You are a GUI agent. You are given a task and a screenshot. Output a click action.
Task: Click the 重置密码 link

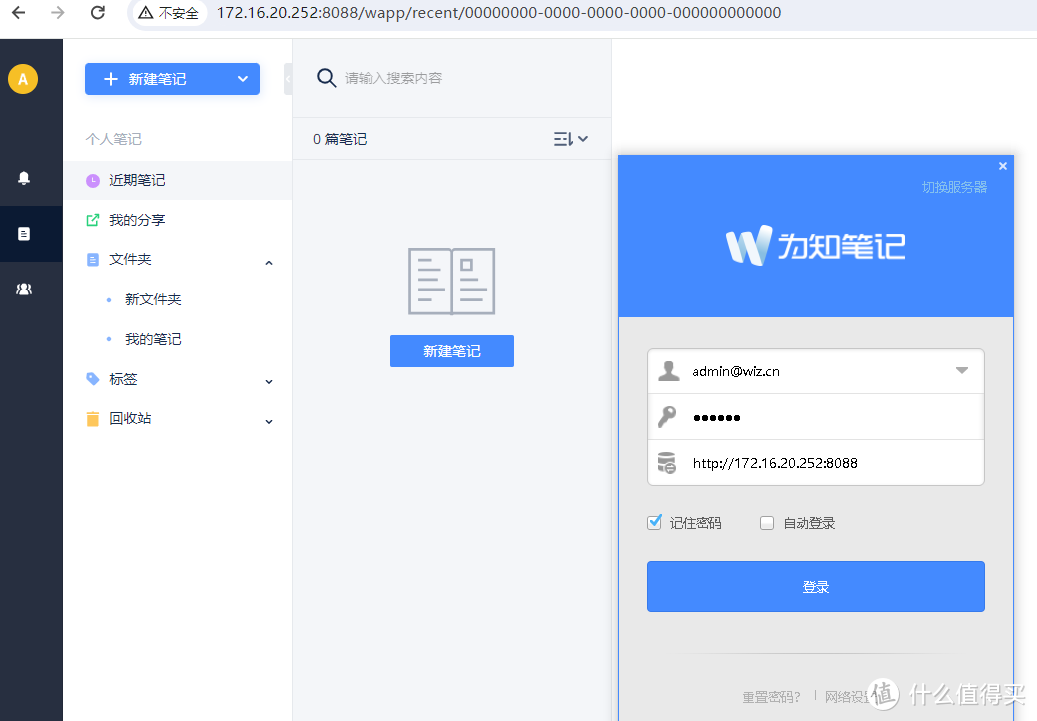coord(772,697)
